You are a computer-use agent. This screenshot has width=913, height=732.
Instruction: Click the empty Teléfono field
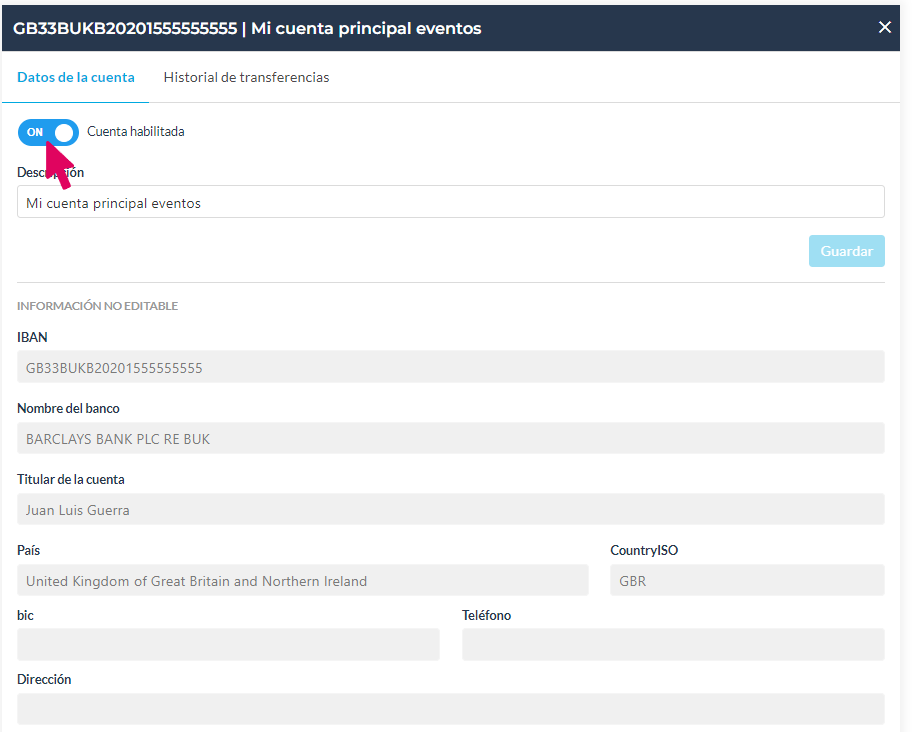(674, 645)
